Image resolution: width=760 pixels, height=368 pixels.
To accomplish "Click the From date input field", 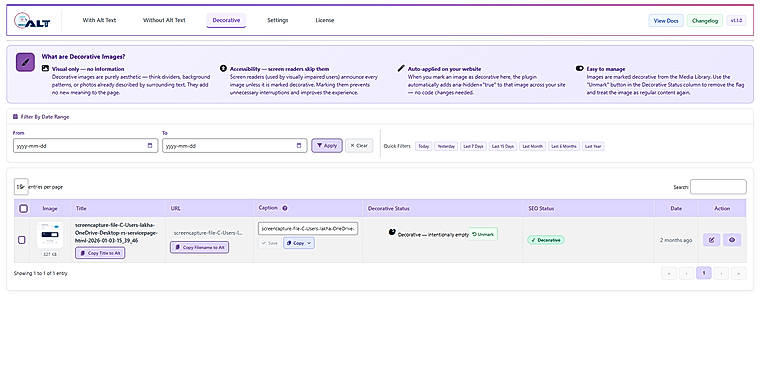I will (85, 145).
